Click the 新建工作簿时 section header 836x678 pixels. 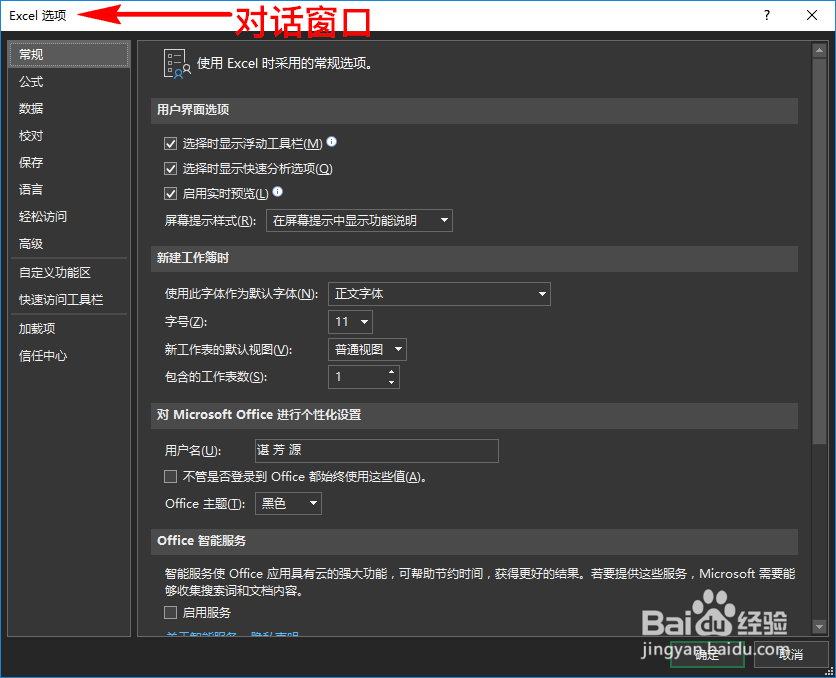click(x=475, y=258)
